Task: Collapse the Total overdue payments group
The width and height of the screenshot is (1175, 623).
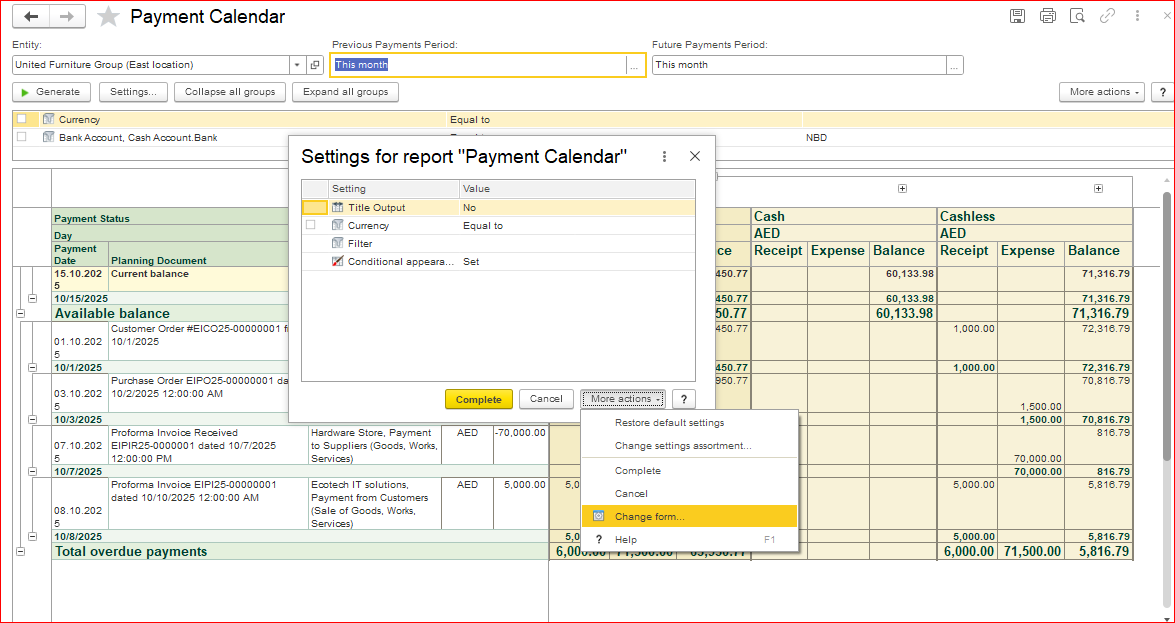Action: [19, 551]
